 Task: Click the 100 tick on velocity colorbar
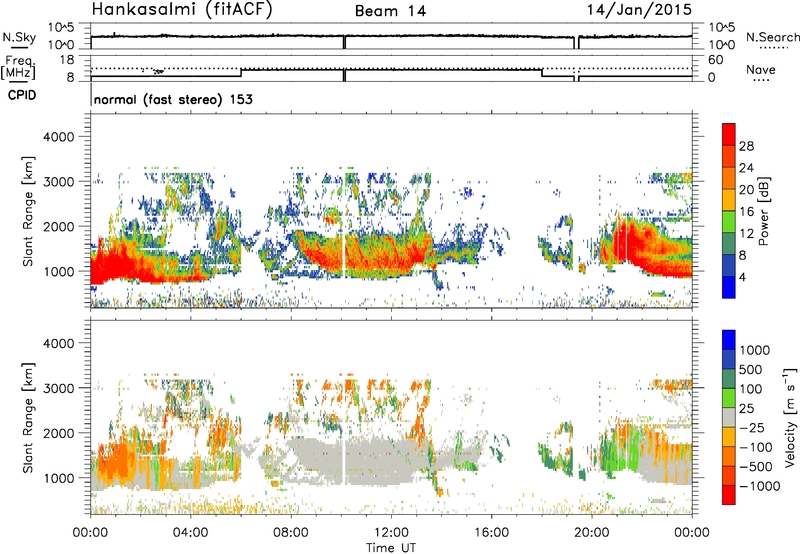click(x=751, y=389)
